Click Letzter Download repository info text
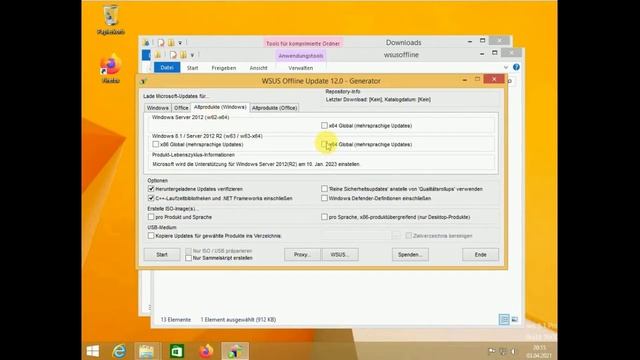This screenshot has height=360, width=640. click(378, 99)
